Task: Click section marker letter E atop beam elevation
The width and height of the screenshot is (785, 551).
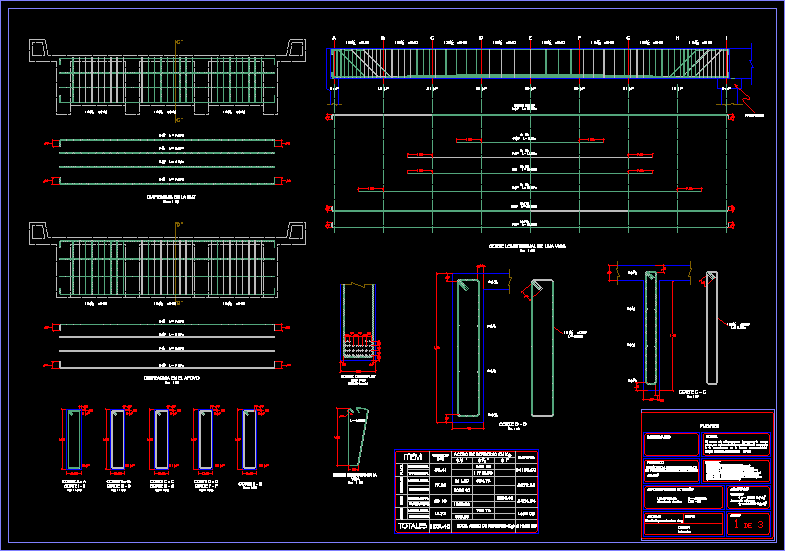Action: tap(530, 38)
